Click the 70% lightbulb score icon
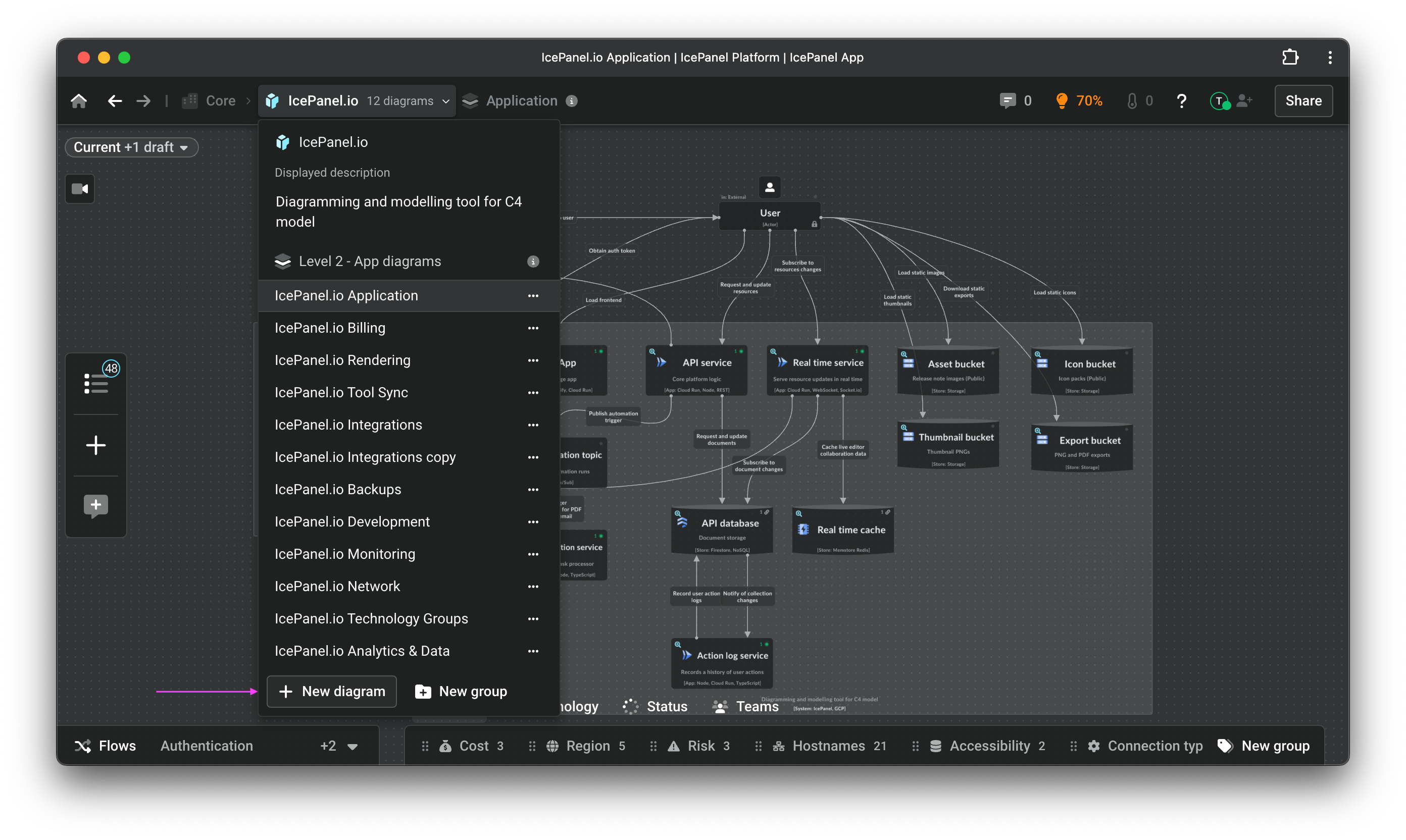1406x840 pixels. point(1062,101)
